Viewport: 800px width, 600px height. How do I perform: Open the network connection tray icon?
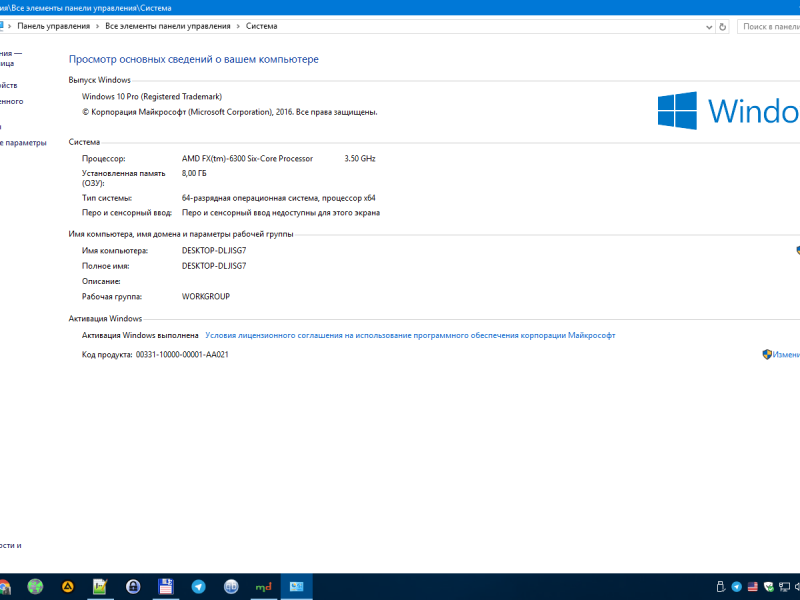(784, 587)
